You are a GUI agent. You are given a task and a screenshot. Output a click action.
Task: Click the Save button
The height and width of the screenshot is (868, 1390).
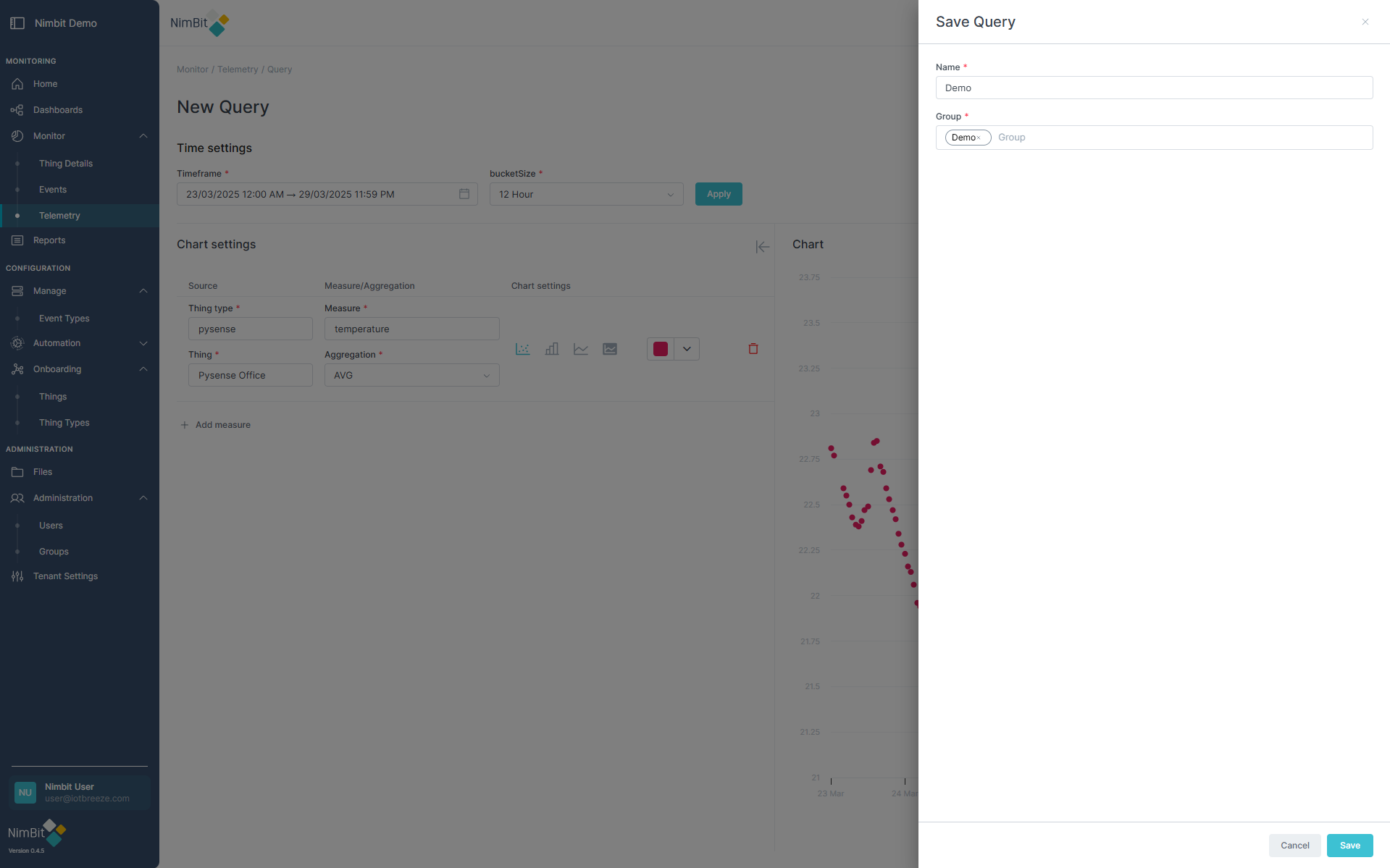tap(1349, 846)
